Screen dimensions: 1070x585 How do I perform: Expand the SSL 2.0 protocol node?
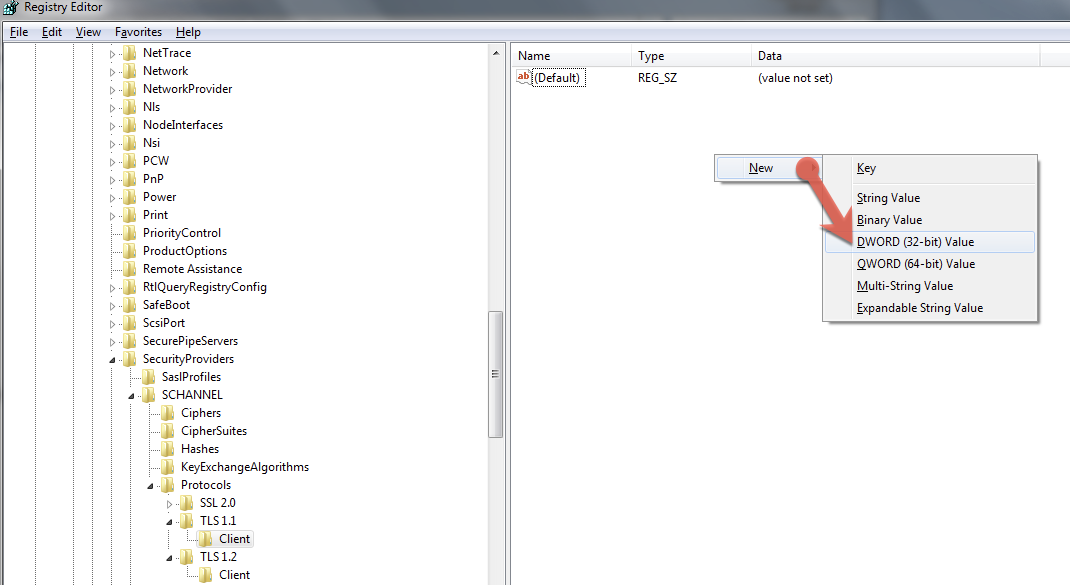pos(170,503)
